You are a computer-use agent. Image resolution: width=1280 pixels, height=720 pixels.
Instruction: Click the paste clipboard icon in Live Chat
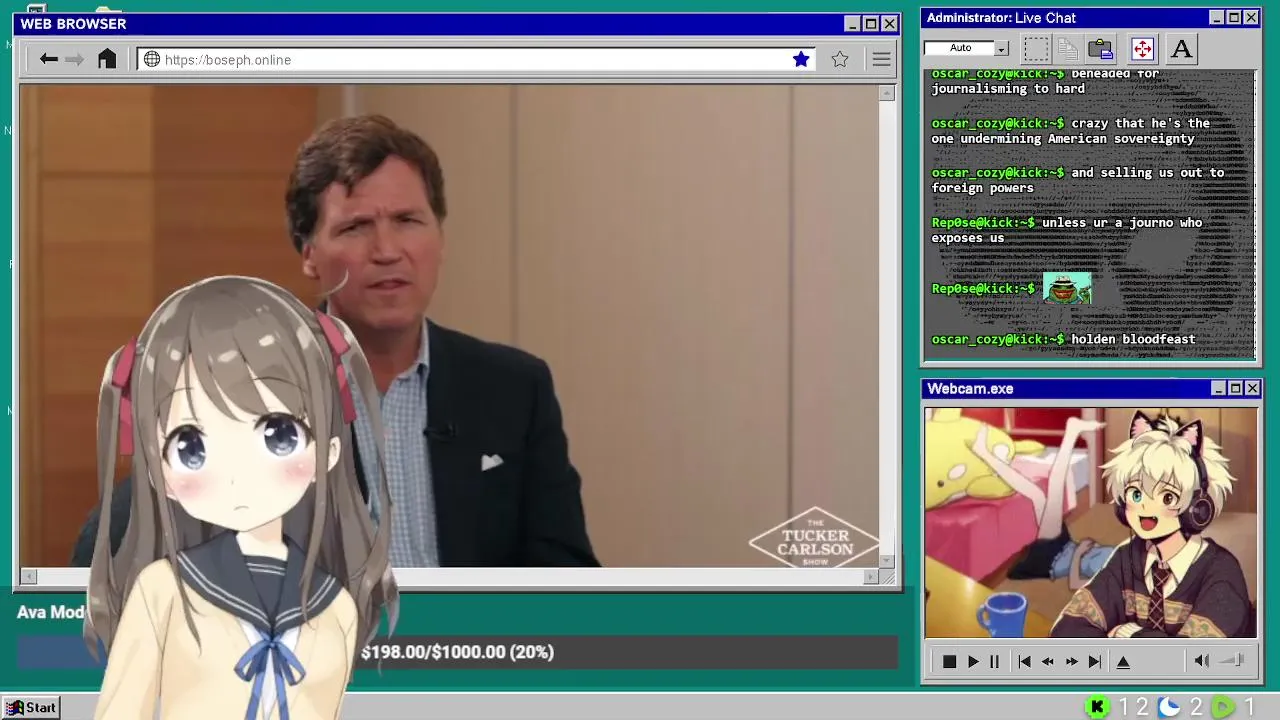point(1101,48)
